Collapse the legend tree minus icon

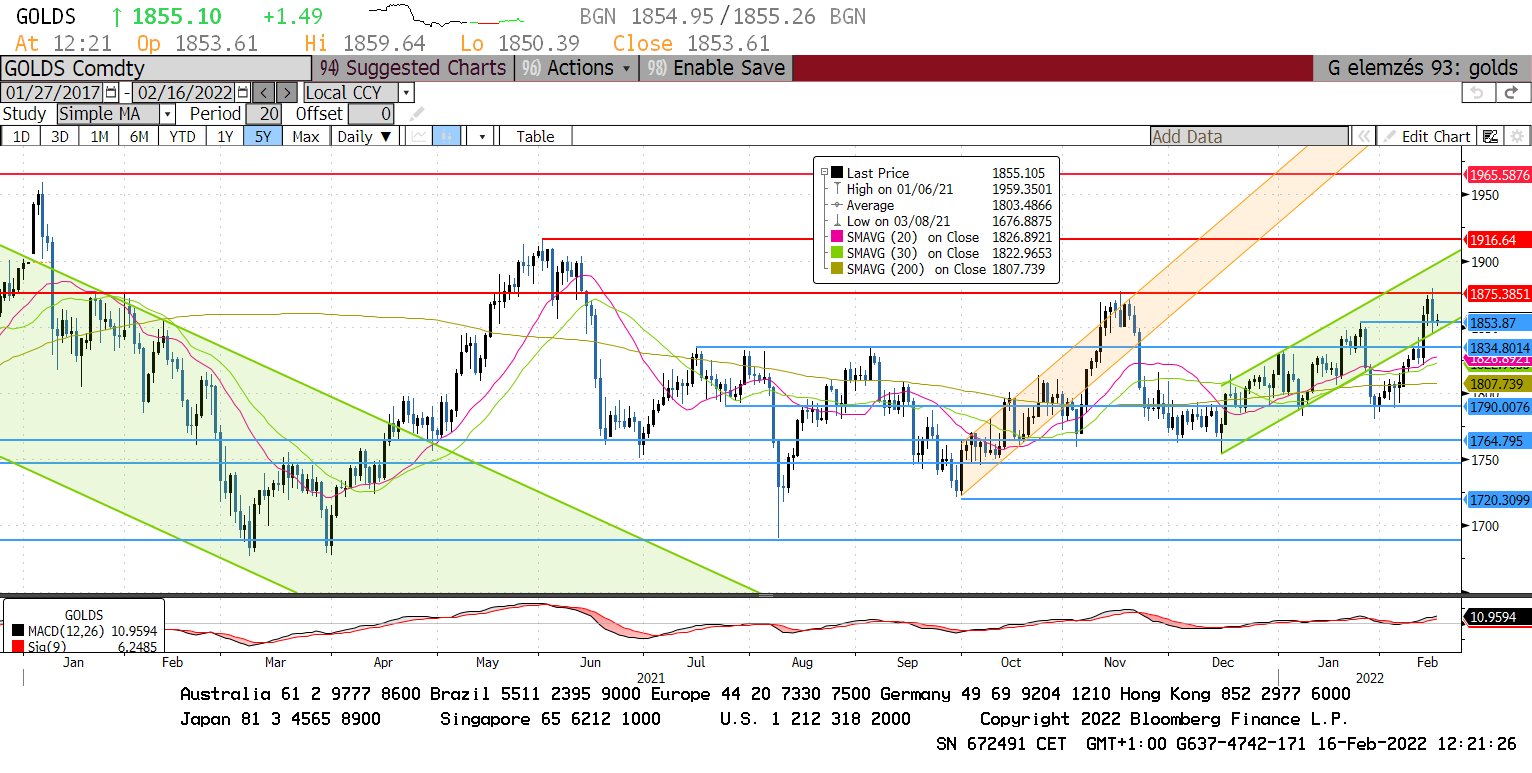tap(824, 173)
